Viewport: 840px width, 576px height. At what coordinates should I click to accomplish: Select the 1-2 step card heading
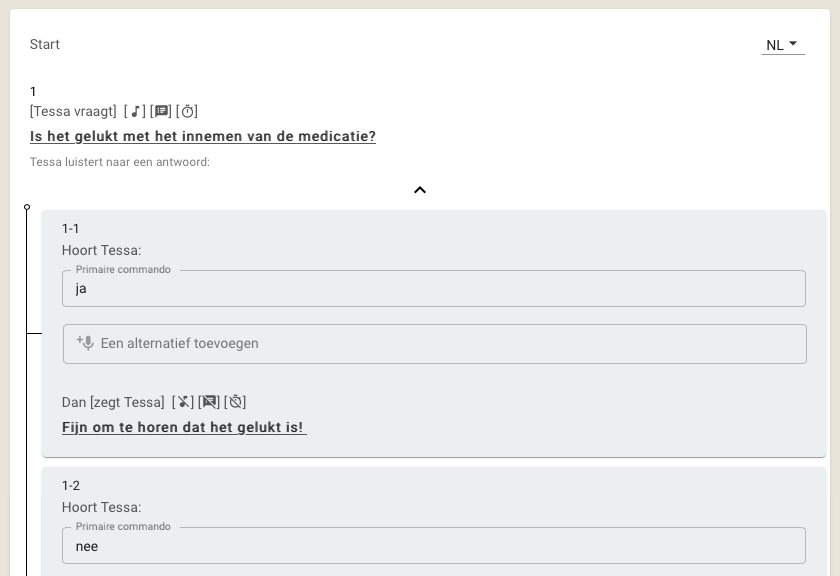point(71,486)
